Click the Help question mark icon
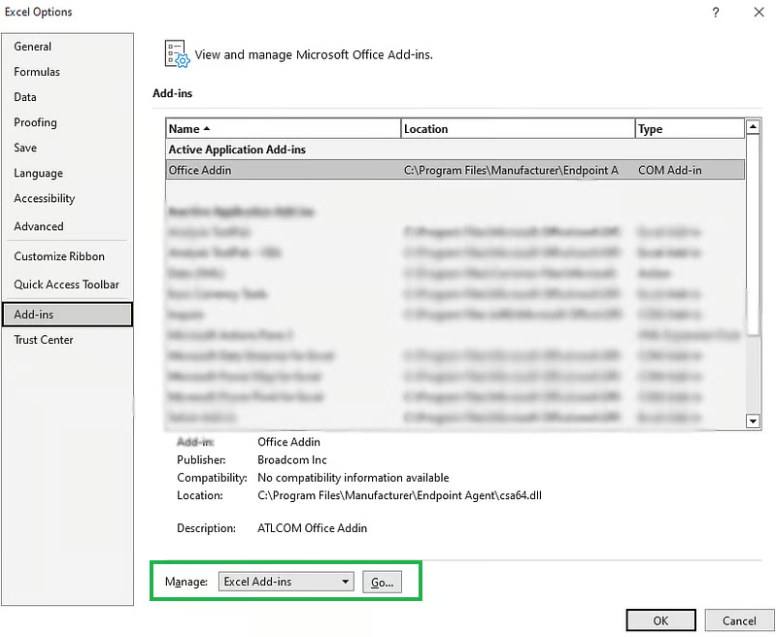This screenshot has height=637, width=776. [x=715, y=12]
